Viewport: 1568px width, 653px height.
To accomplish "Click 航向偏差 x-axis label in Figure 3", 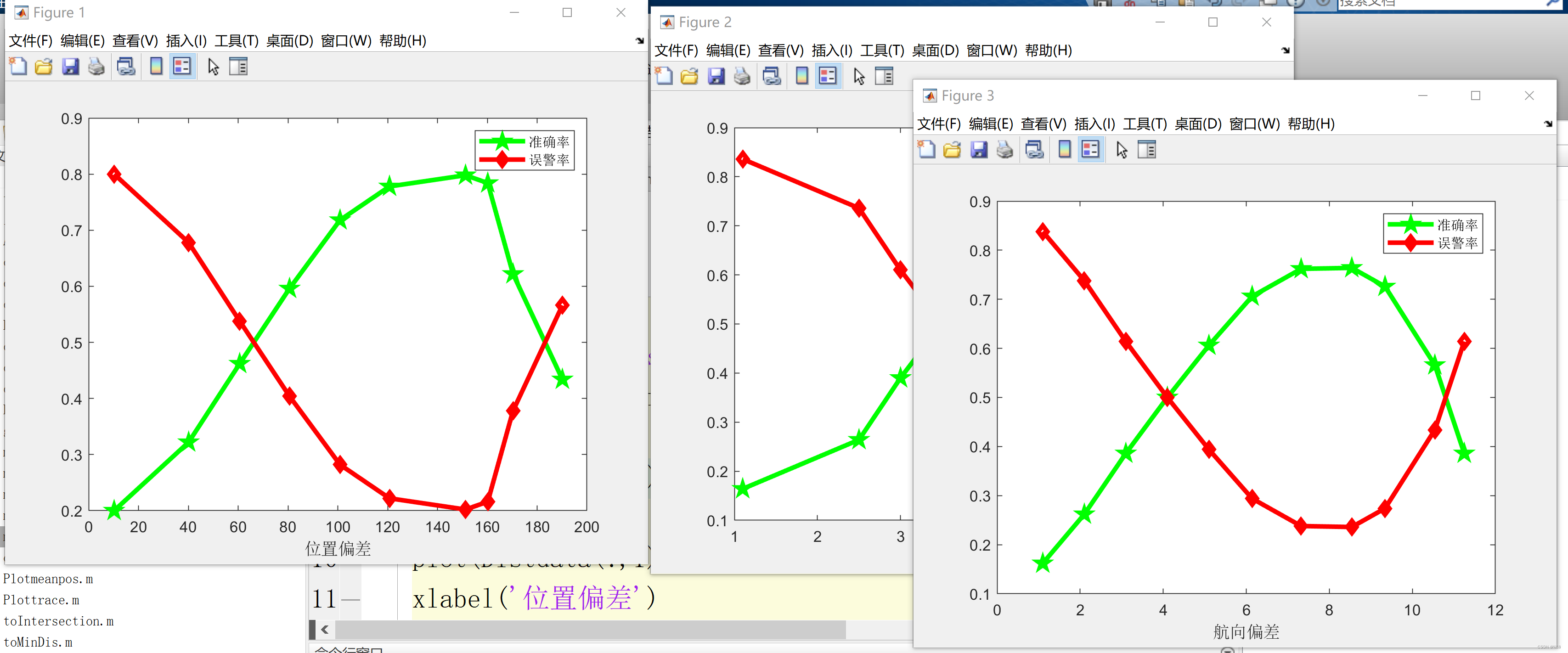I will pos(1246,632).
